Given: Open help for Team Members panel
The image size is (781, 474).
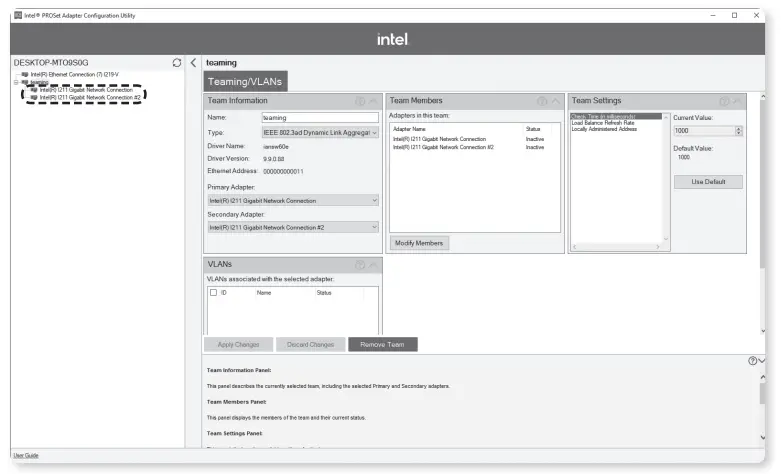Looking at the screenshot, I should pyautogui.click(x=542, y=101).
